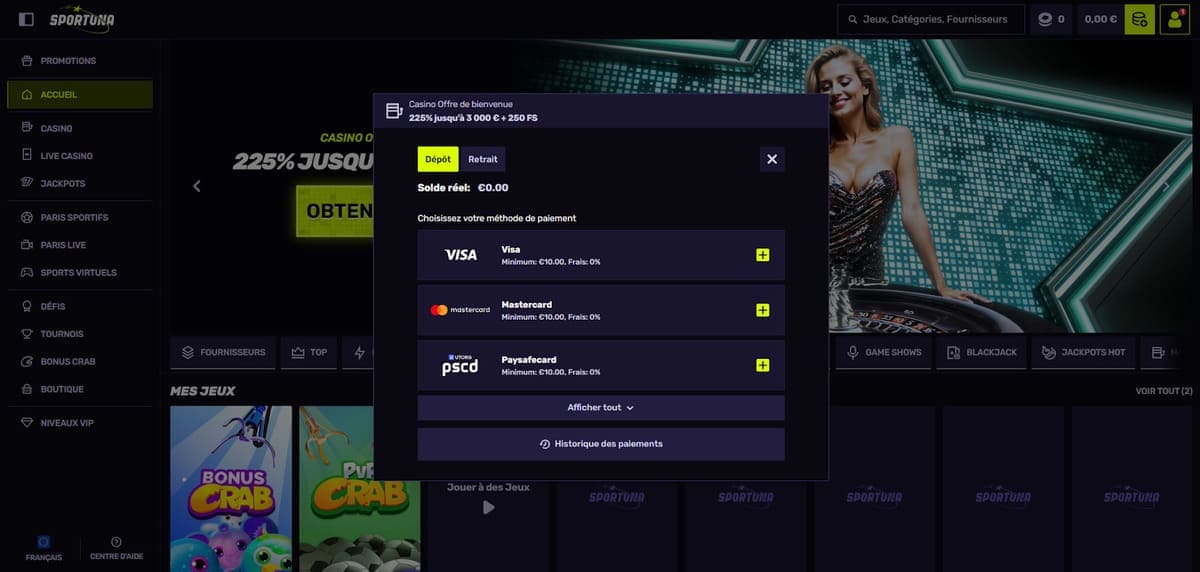Open Niveaux VIP in the sidebar
The image size is (1200, 572).
click(x=80, y=423)
